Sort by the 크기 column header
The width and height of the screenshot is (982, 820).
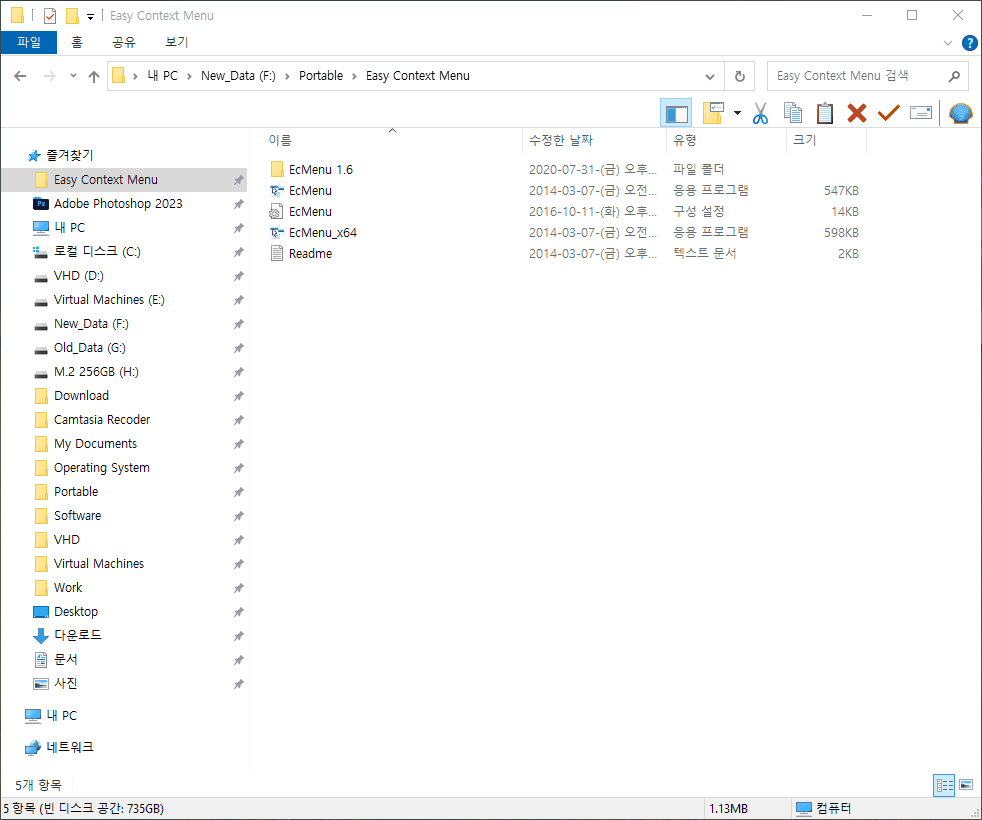[826, 140]
